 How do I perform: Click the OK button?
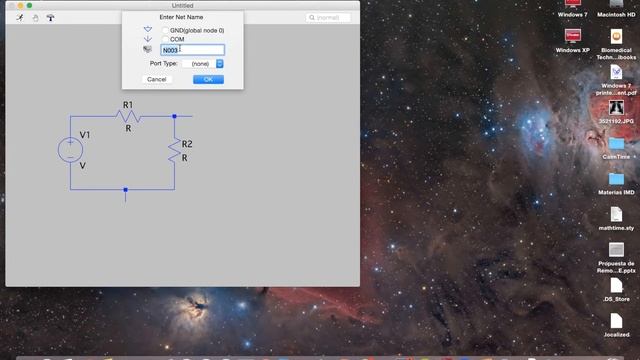pos(208,79)
